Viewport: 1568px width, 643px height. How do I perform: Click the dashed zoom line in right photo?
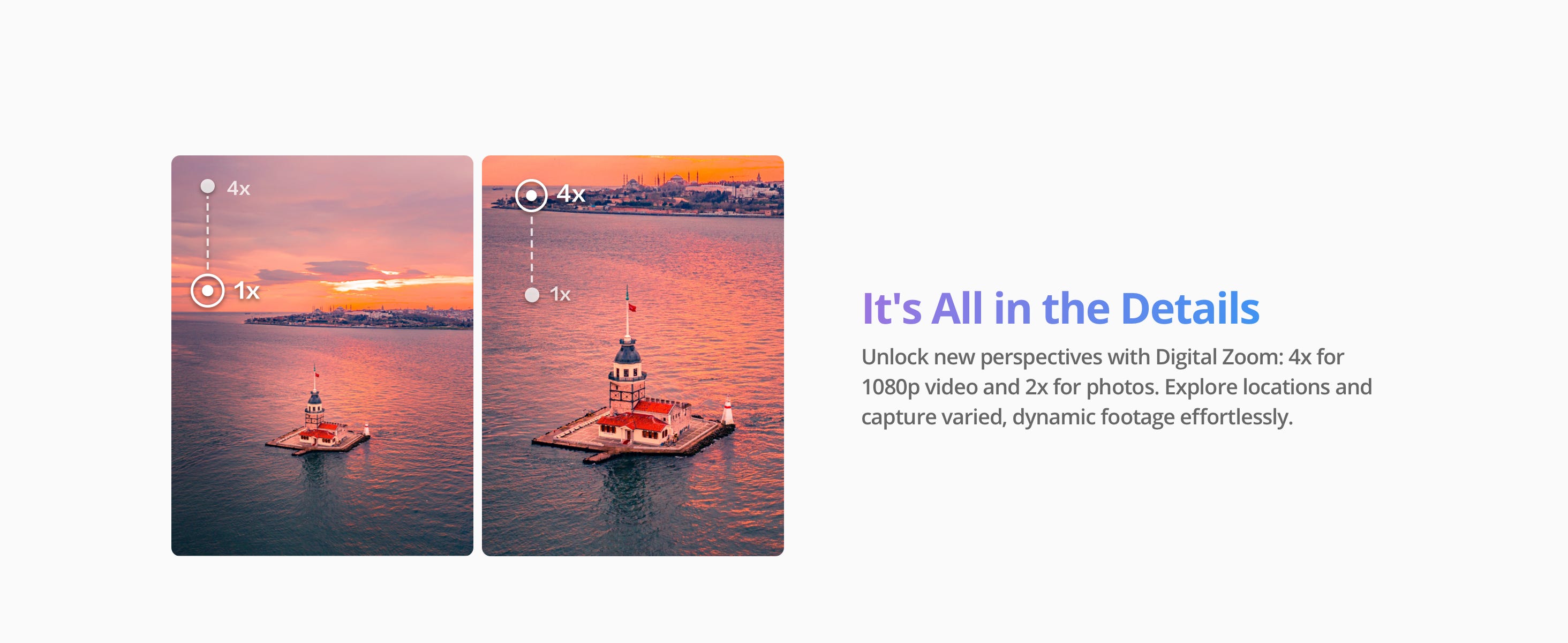tap(531, 250)
